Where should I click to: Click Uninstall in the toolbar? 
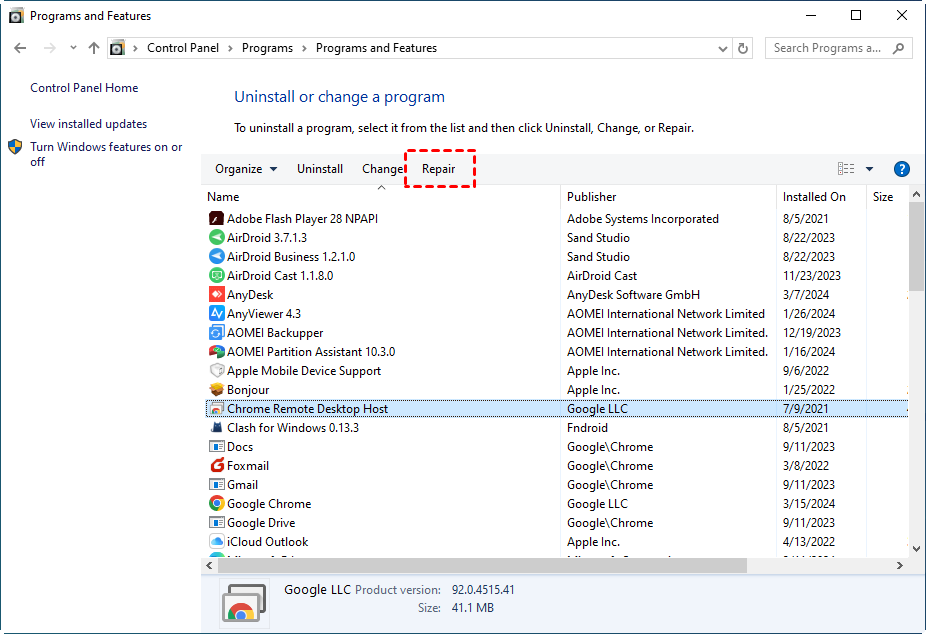320,169
